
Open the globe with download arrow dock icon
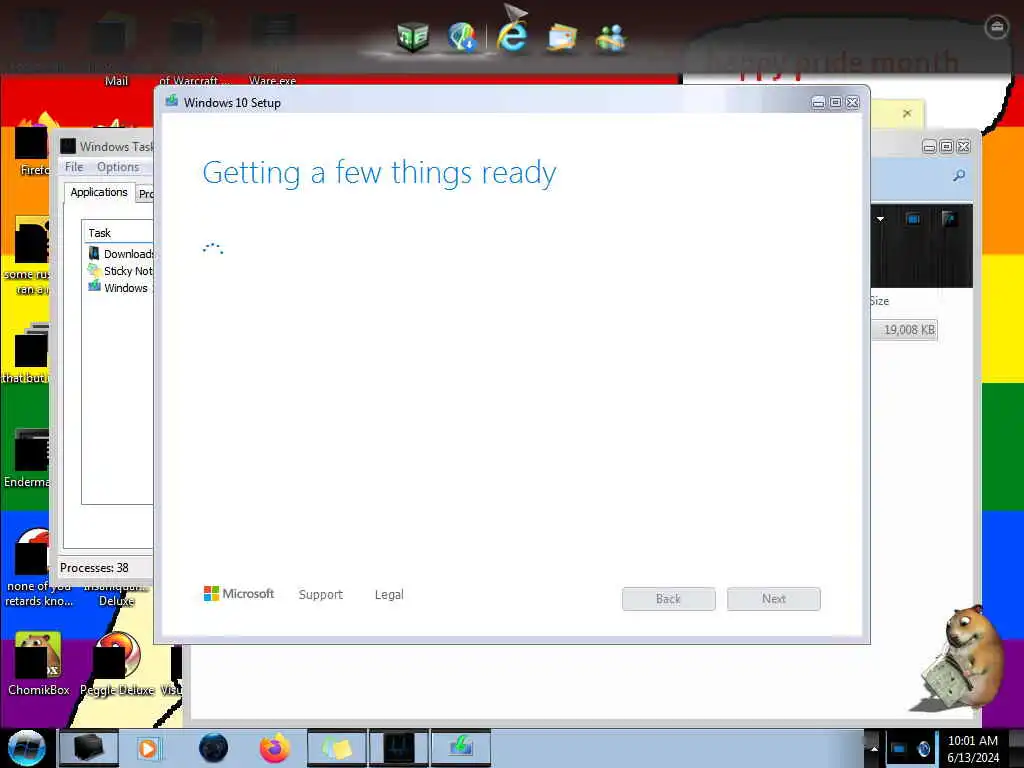pos(462,37)
